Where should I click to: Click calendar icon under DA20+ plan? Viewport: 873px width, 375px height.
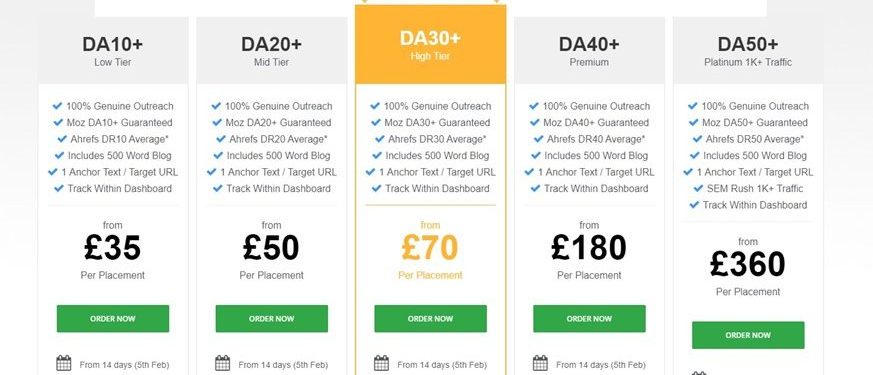223,363
